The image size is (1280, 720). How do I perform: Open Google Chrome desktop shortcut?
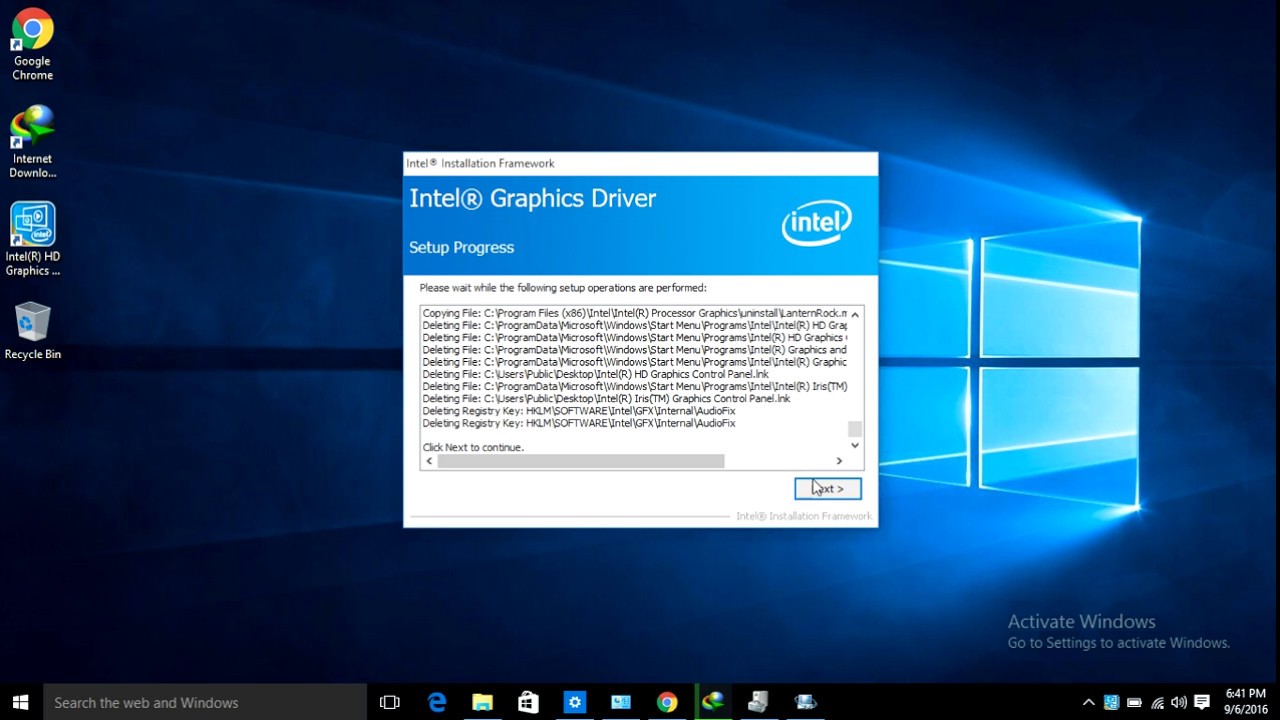(x=32, y=45)
